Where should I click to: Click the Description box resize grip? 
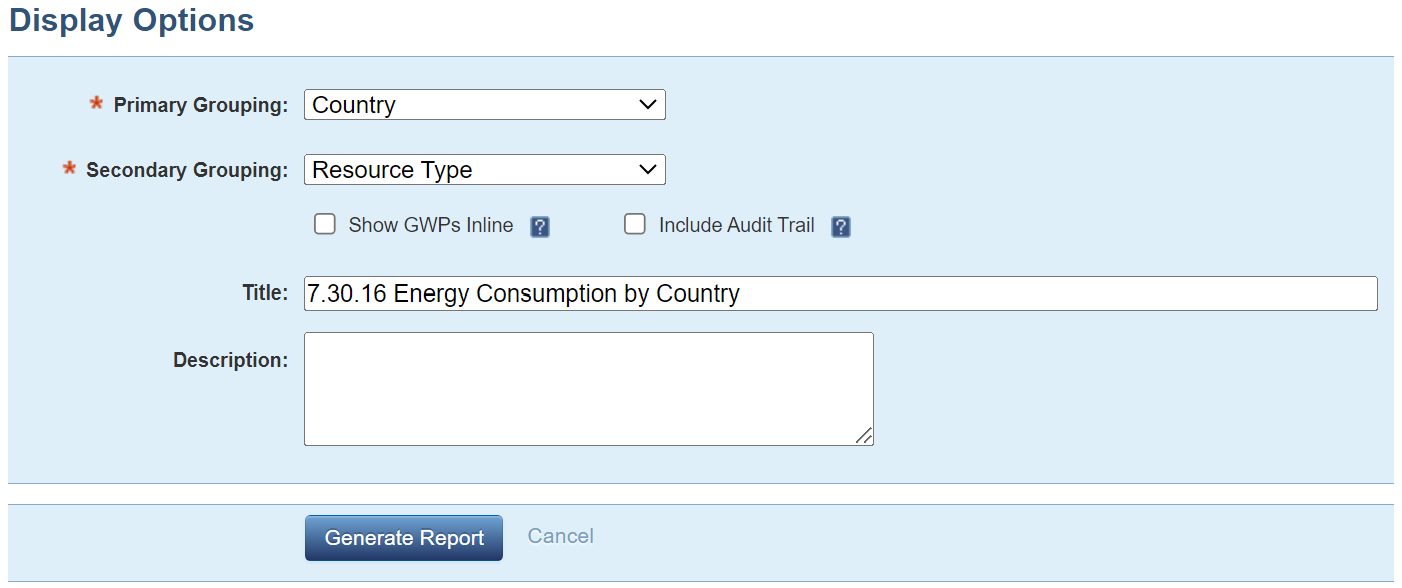[x=864, y=436]
